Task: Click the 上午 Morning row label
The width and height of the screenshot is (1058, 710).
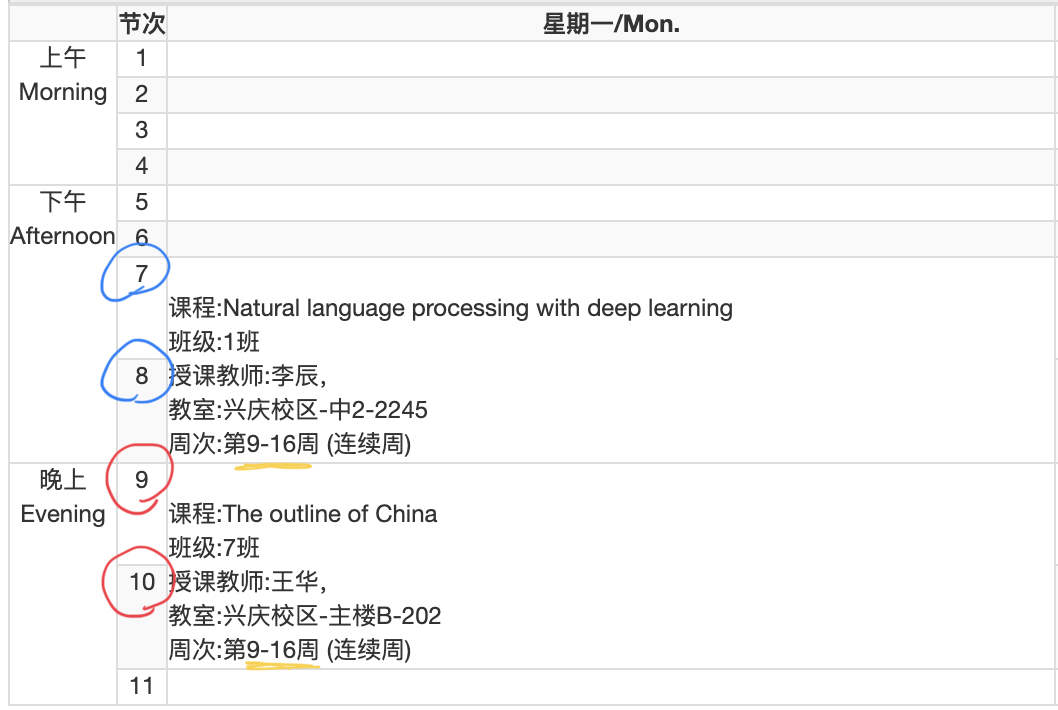Action: 62,75
